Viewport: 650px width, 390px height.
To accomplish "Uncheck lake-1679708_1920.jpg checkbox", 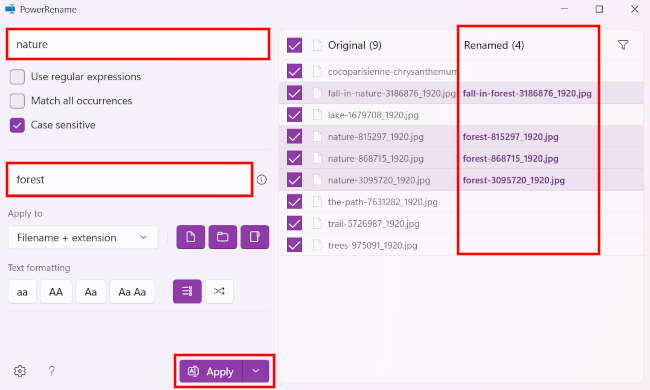I will [x=294, y=114].
